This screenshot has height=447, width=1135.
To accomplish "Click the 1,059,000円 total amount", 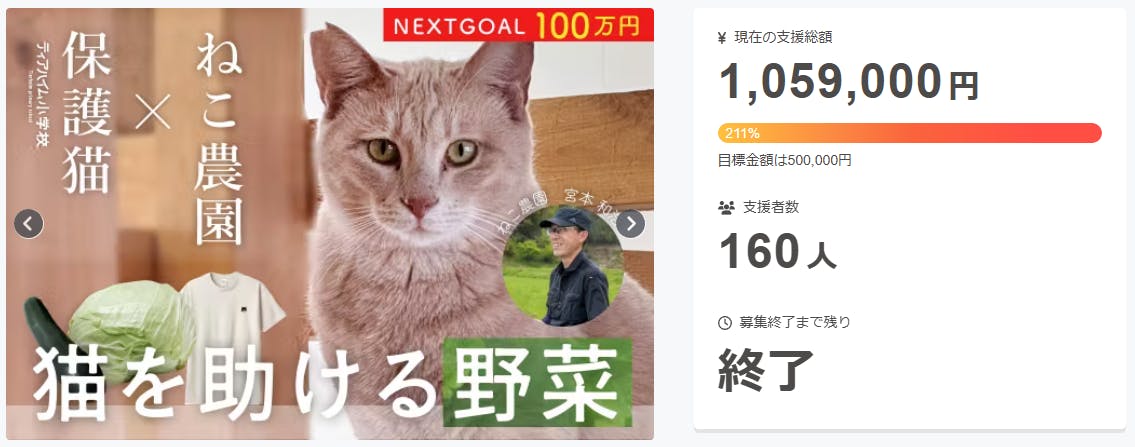I will tap(848, 81).
